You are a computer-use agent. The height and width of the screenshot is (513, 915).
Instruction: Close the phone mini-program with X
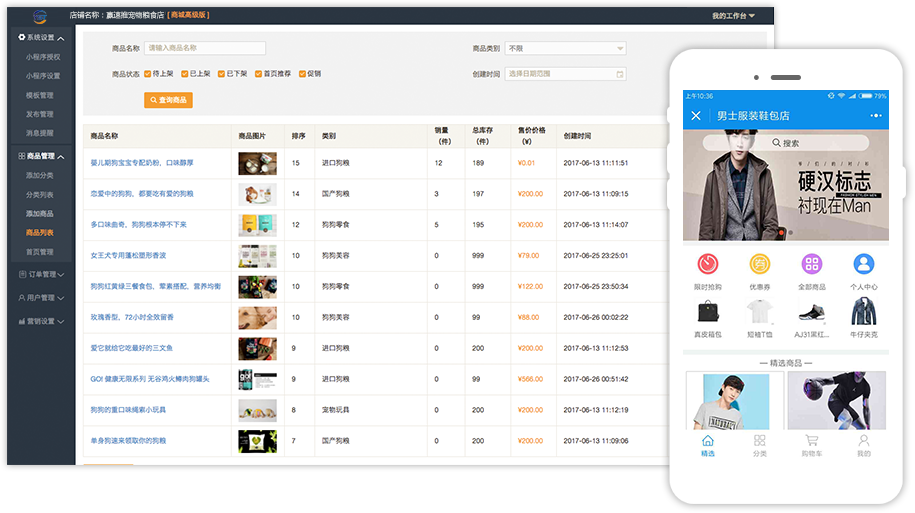(696, 116)
